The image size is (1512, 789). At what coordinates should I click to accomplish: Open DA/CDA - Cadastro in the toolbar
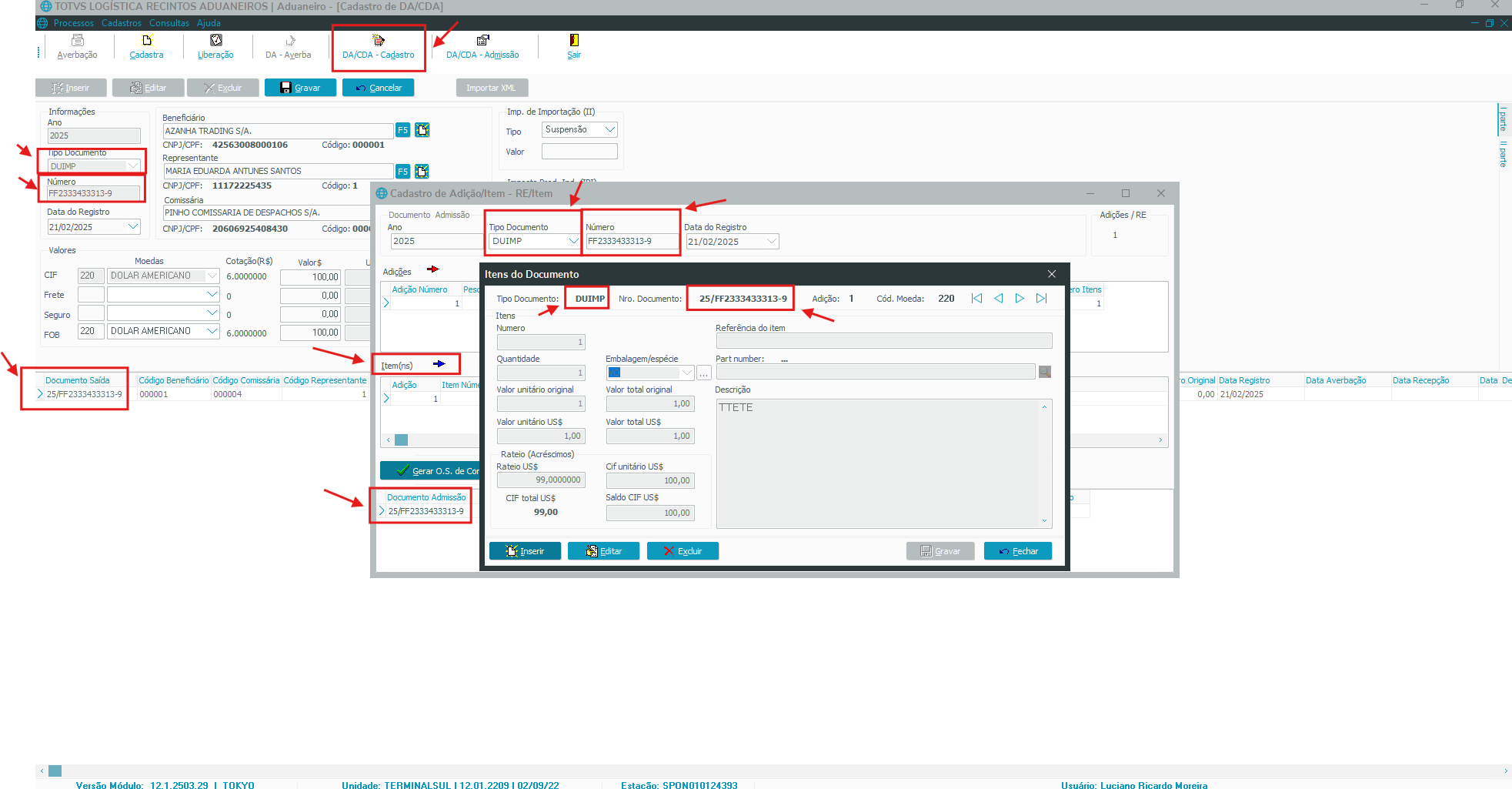click(379, 47)
